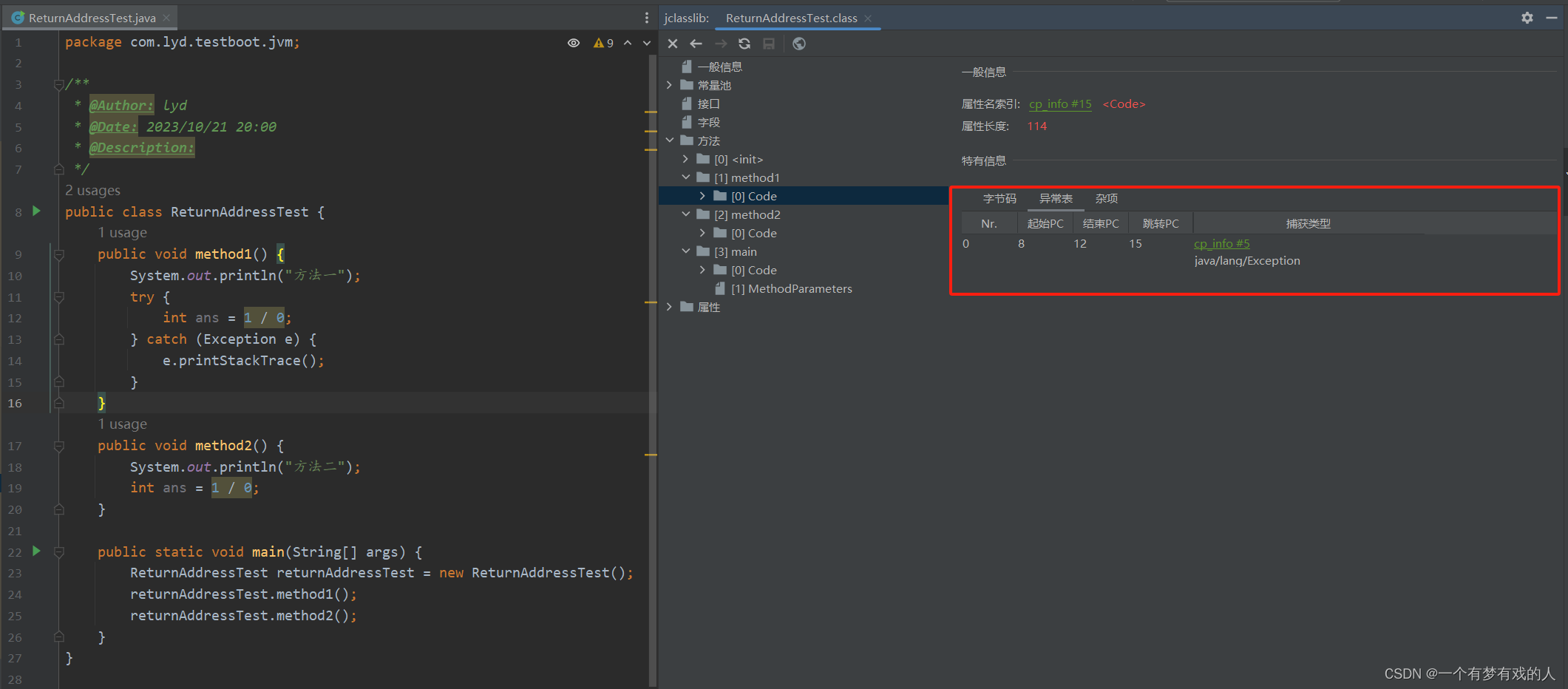The image size is (1568, 689).
Task: Fold method2 body in gutter
Action: point(59,446)
